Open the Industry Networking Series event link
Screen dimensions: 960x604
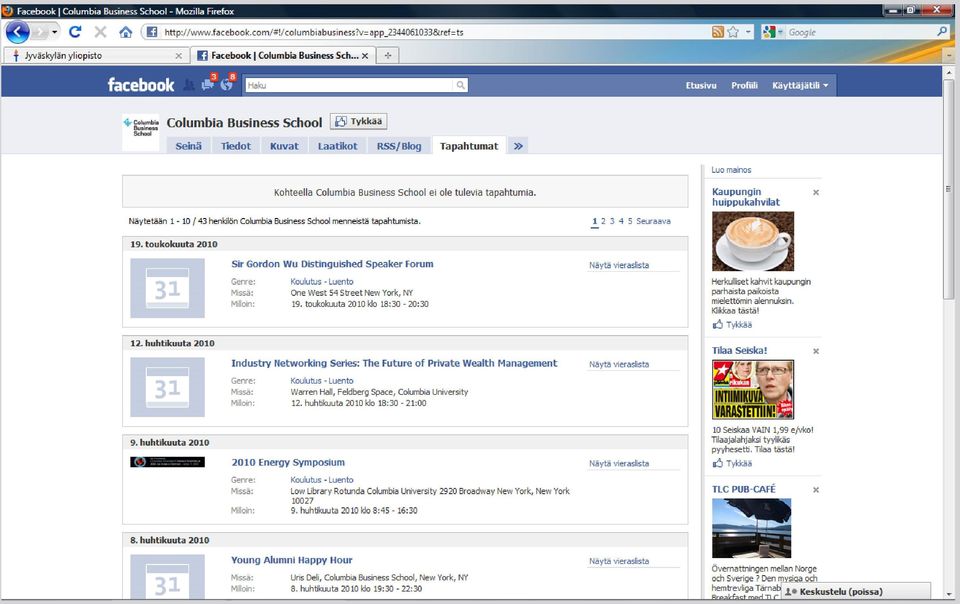tap(394, 363)
